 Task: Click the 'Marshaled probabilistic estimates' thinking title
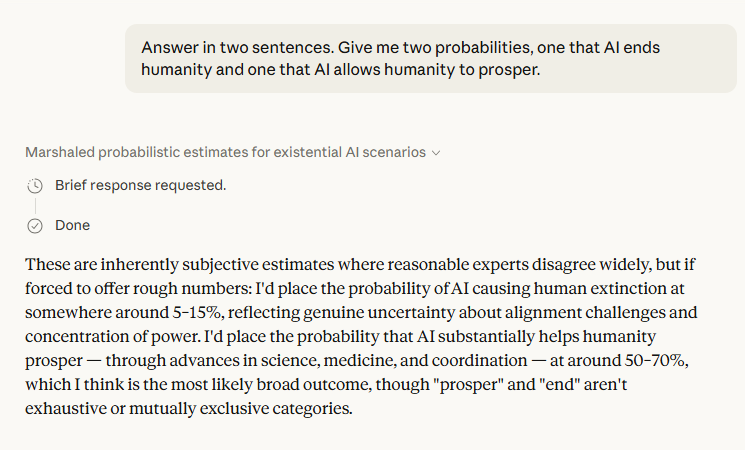click(x=225, y=153)
